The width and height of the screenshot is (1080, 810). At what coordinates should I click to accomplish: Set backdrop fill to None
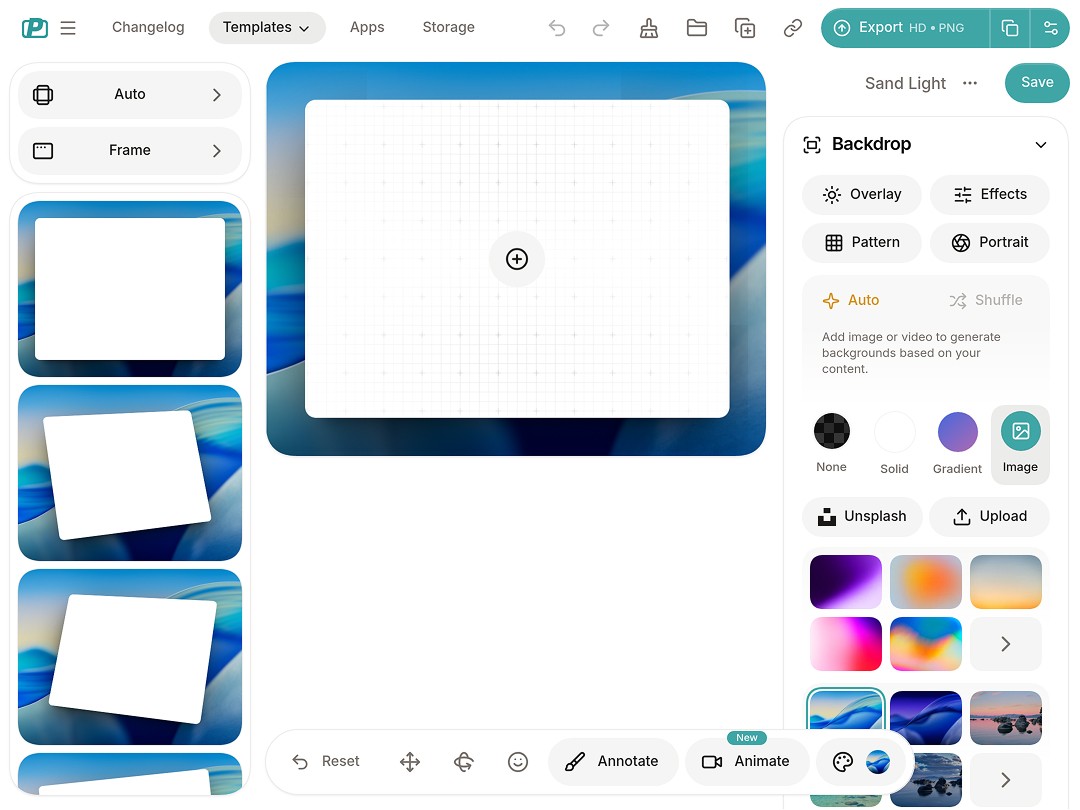coord(831,431)
